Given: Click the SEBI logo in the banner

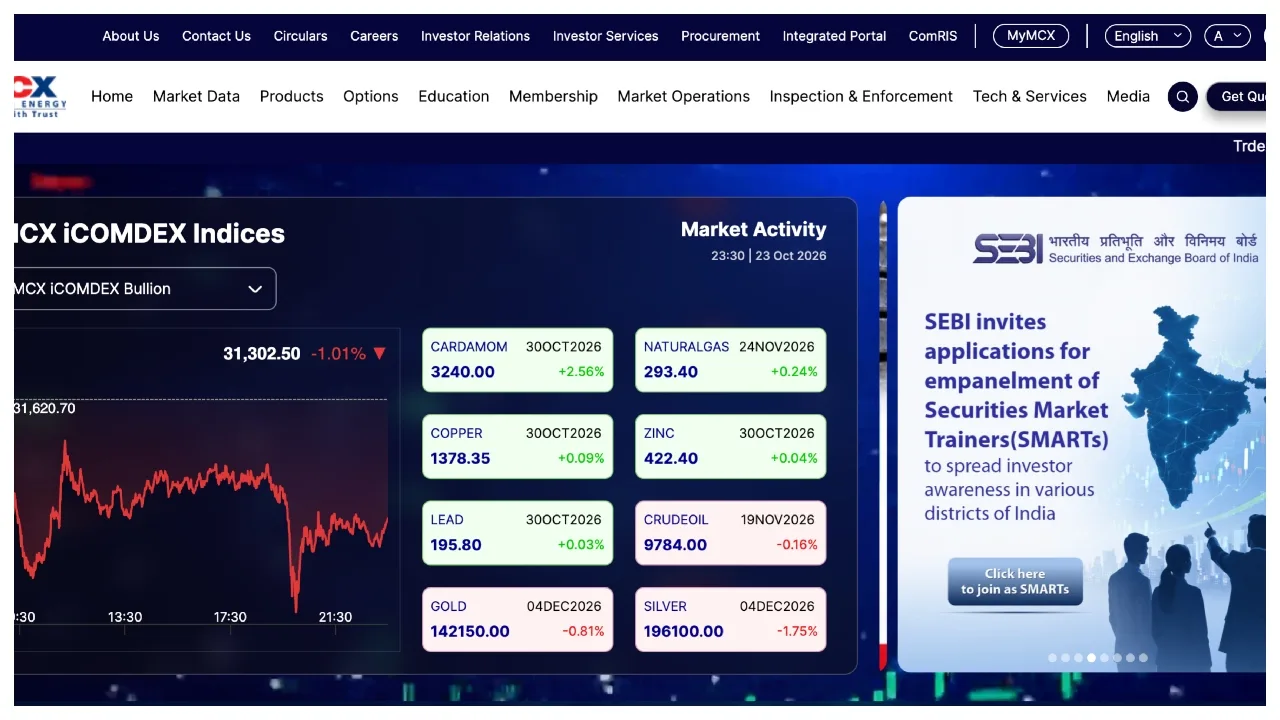Looking at the screenshot, I should 1115,248.
